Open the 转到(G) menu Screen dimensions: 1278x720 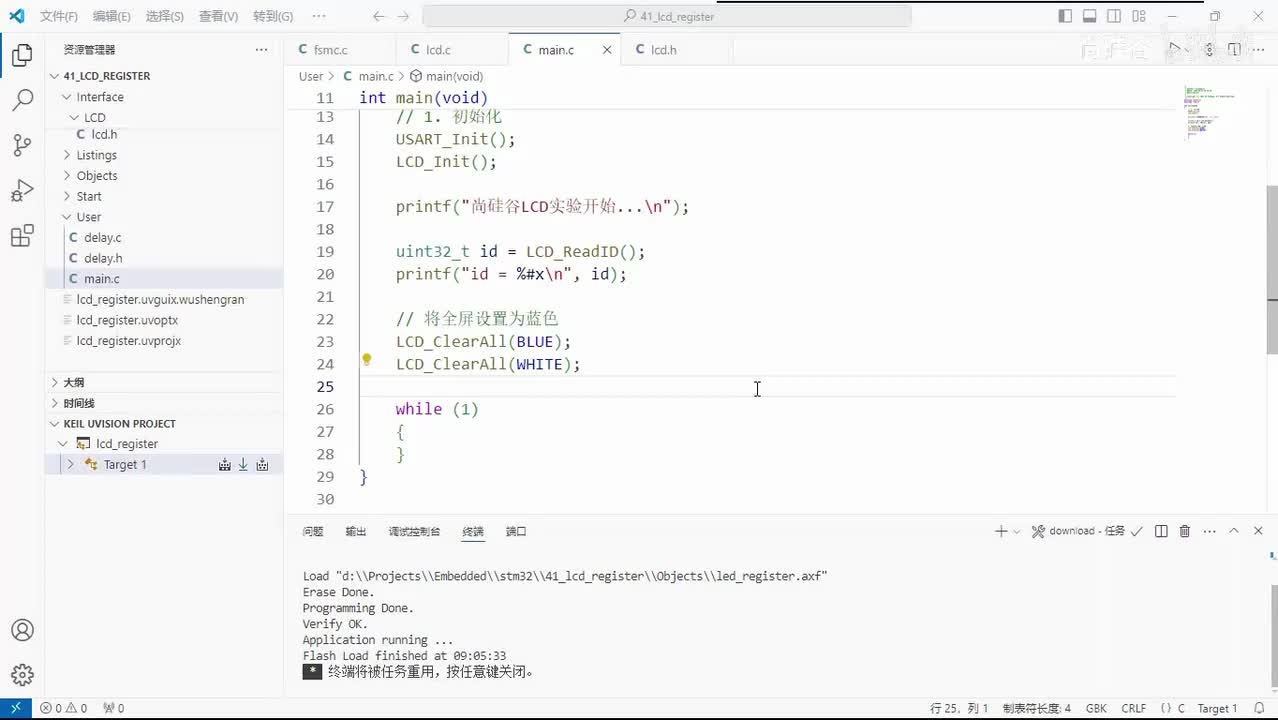click(273, 16)
